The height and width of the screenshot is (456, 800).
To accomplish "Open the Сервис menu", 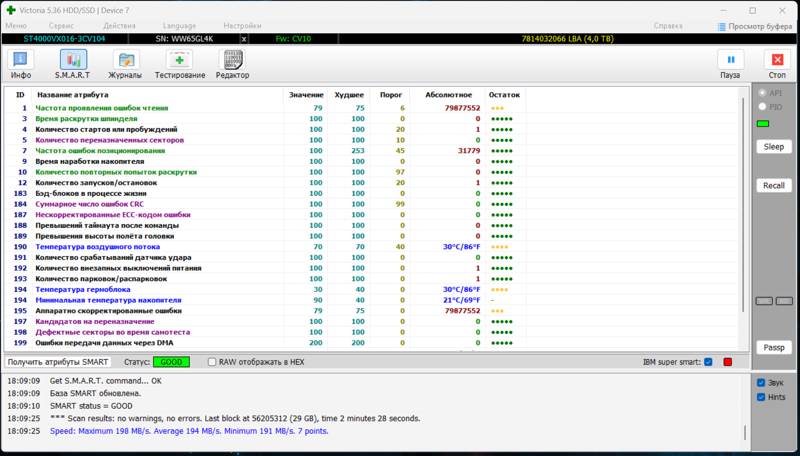I will tap(61, 24).
